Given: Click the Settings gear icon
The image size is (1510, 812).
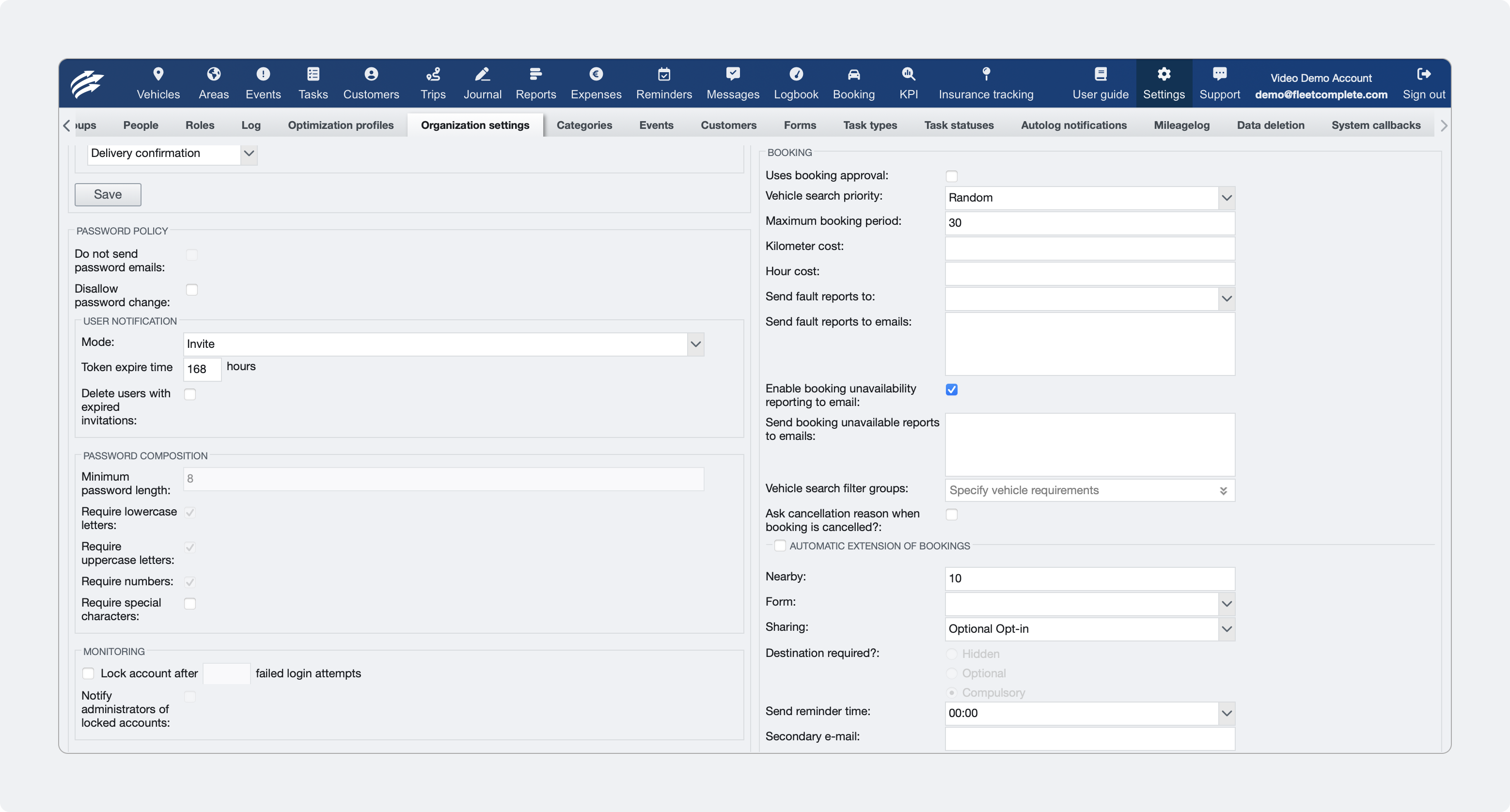Looking at the screenshot, I should point(1164,74).
